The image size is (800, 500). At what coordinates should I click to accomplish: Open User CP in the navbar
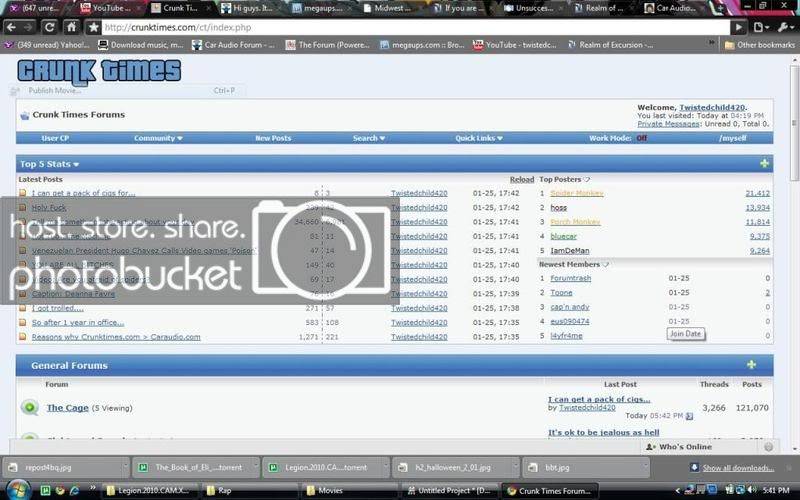tap(55, 138)
